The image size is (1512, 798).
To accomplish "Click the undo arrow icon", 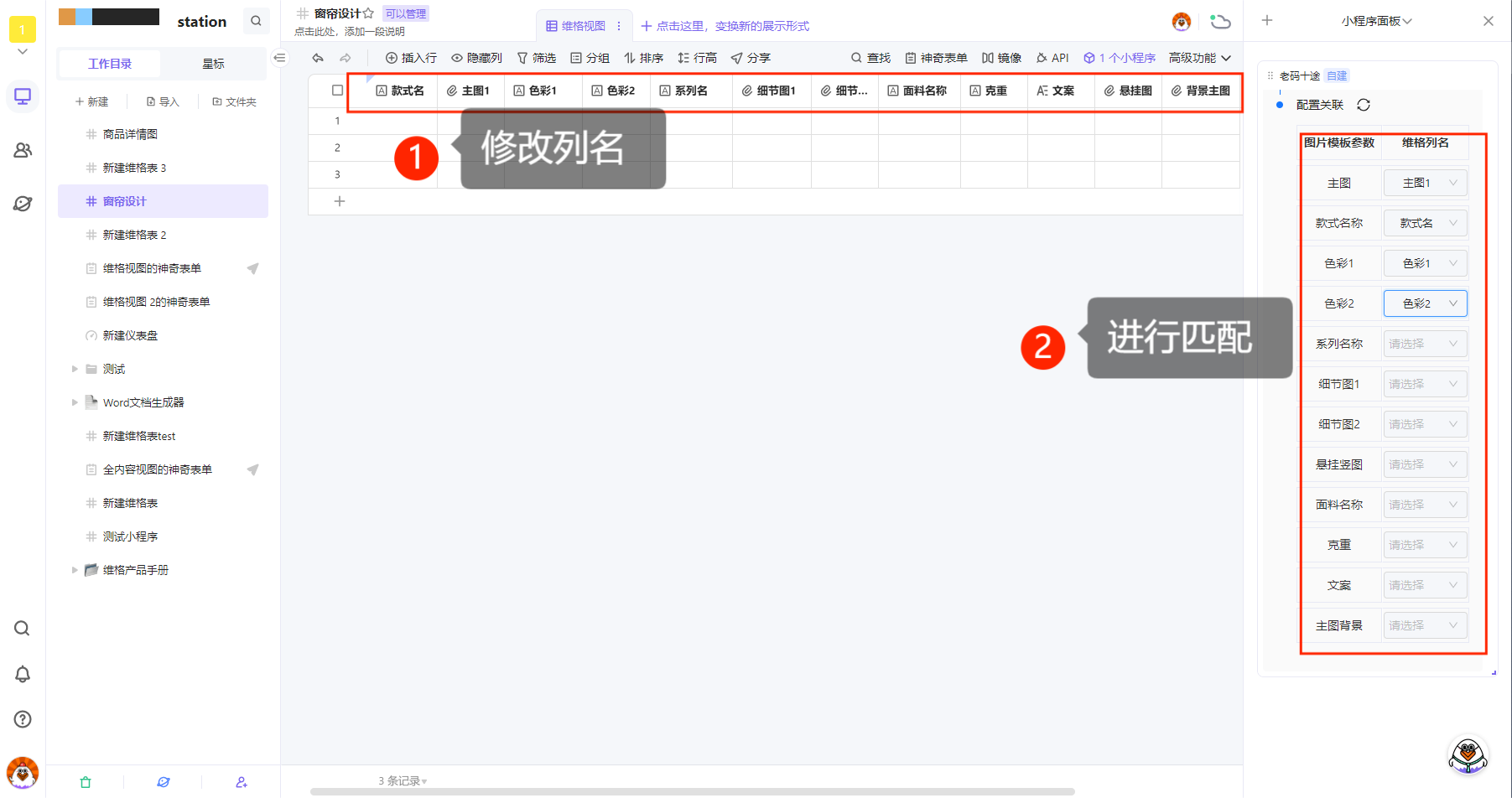I will coord(318,58).
